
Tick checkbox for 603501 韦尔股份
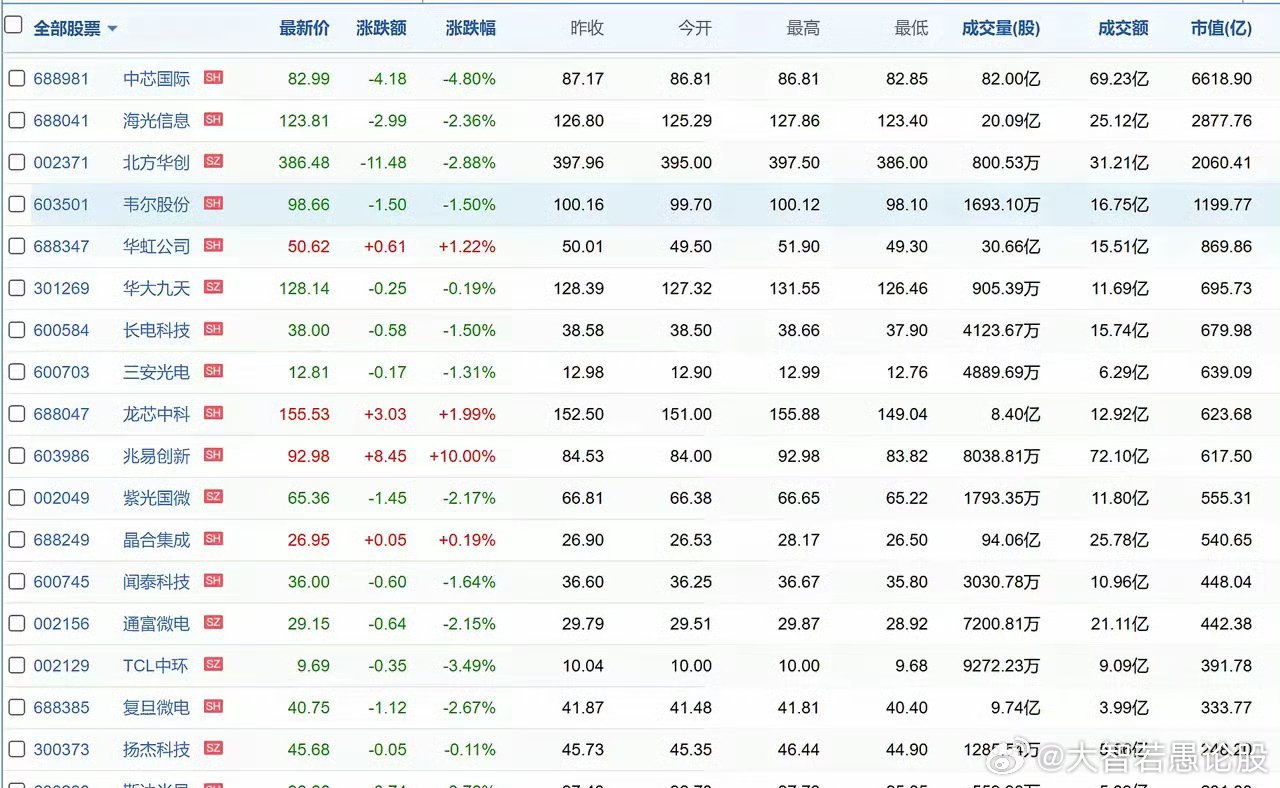[16, 204]
